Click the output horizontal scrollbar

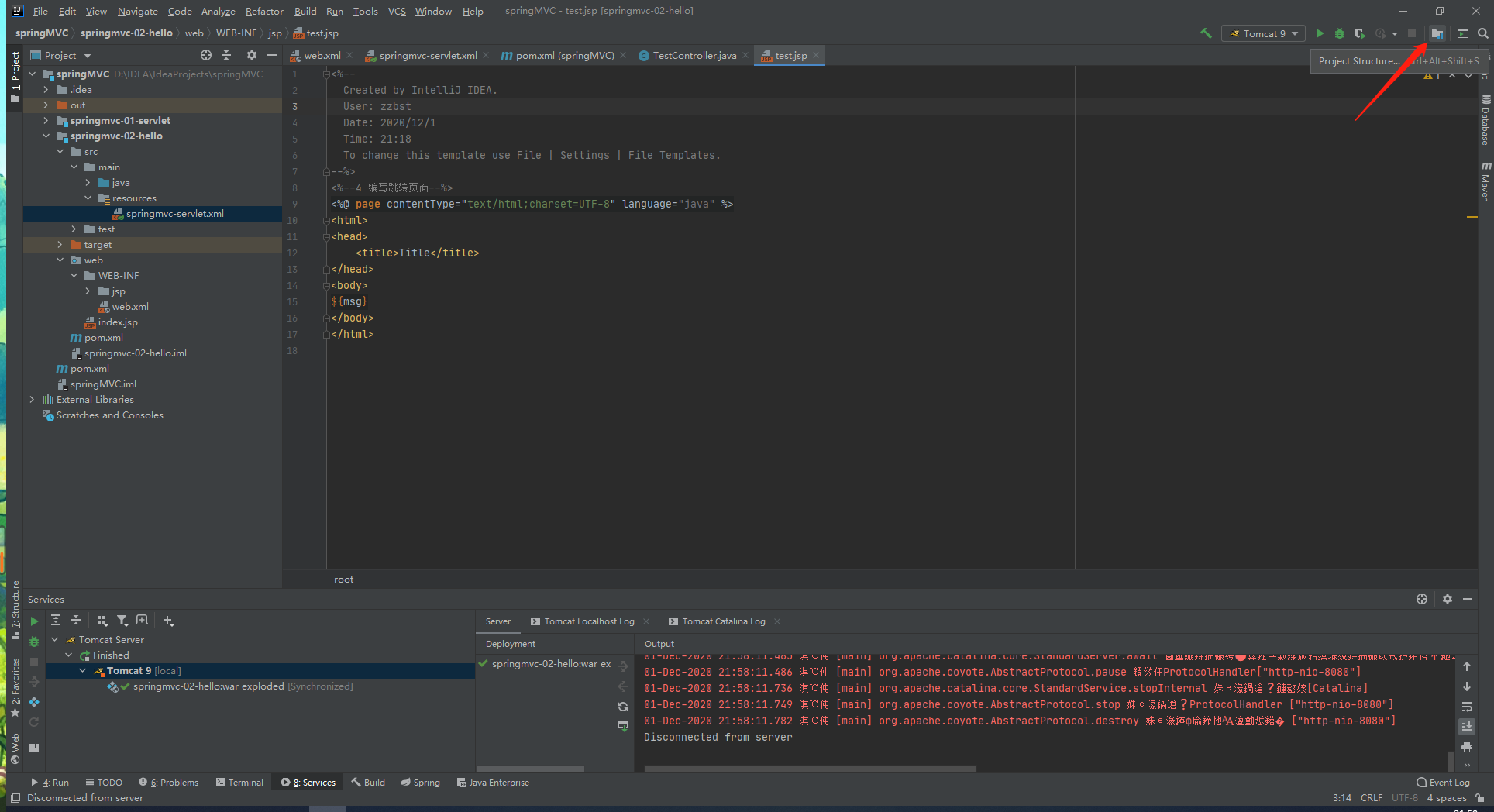pyautogui.click(x=810, y=769)
